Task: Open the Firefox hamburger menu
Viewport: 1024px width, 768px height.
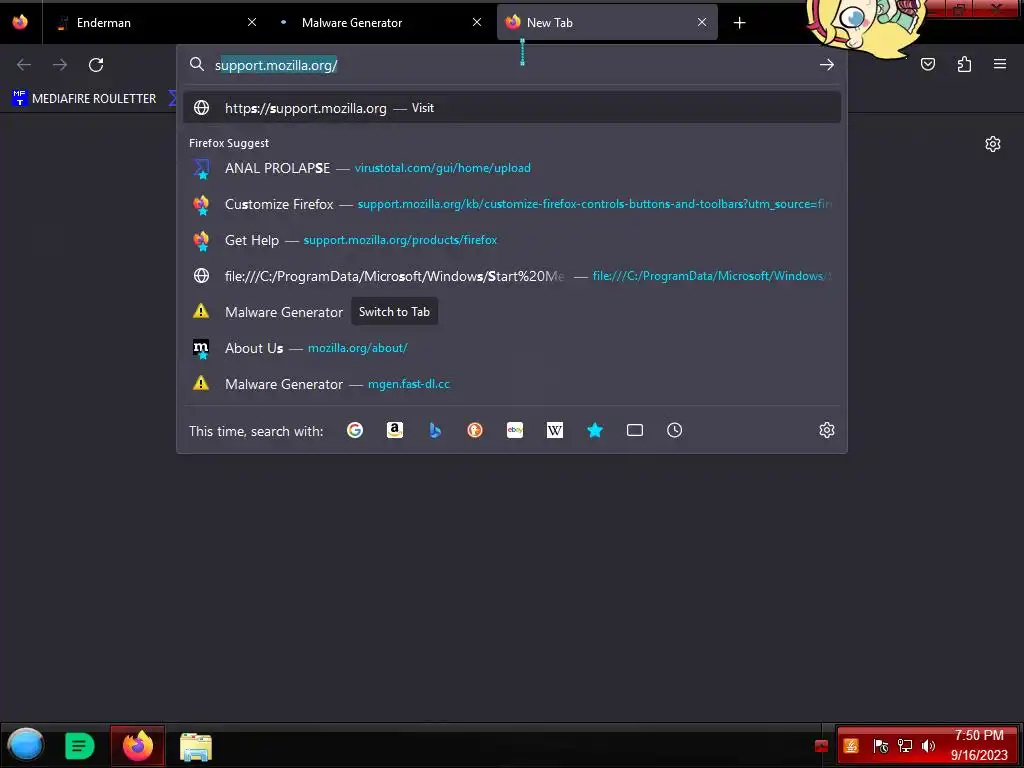Action: (x=1000, y=64)
